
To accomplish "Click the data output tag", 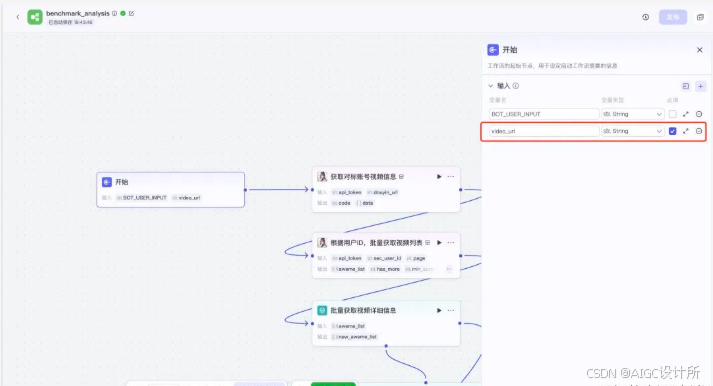I will [365, 203].
